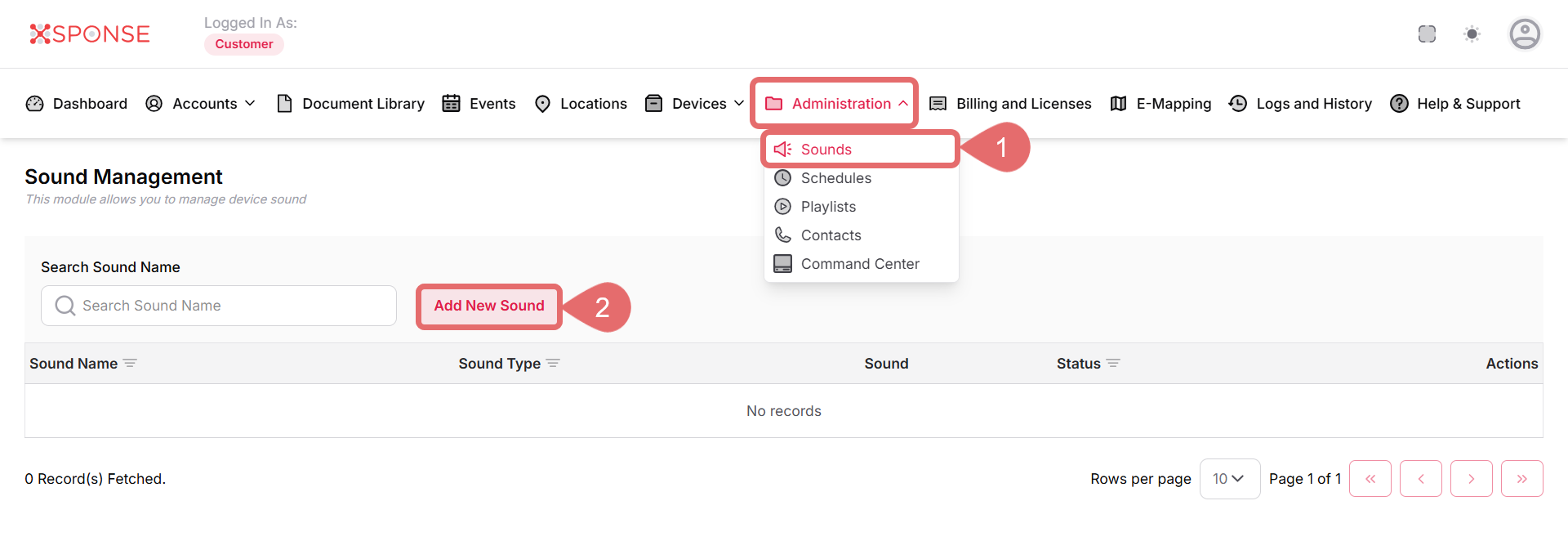Toggle the light/dark theme sun icon

coord(1472,34)
